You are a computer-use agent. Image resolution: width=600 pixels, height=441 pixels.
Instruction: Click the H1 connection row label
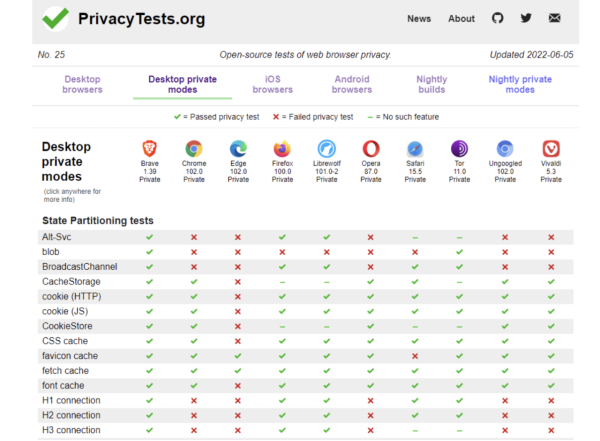[x=71, y=400]
